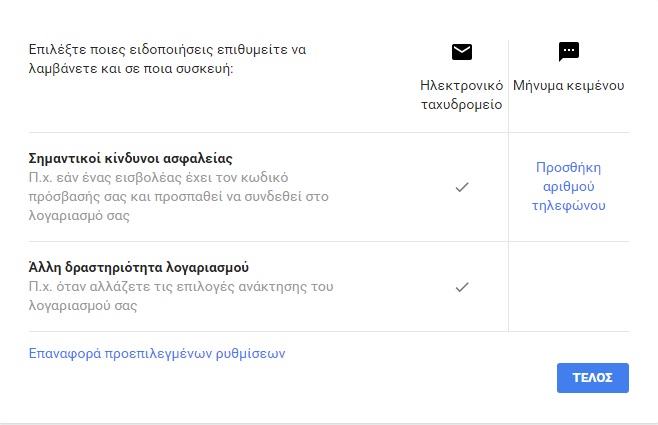658x425 pixels.
Task: Click the Επιλέξτε ποιες ειδοποιήσεις instruction text
Action: coord(167,59)
